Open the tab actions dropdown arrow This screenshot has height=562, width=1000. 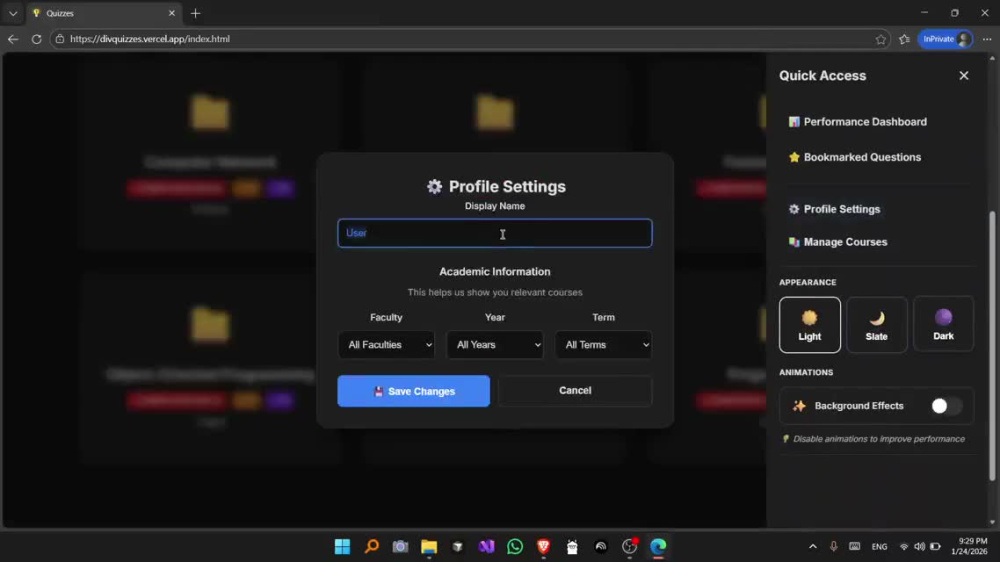[13, 13]
